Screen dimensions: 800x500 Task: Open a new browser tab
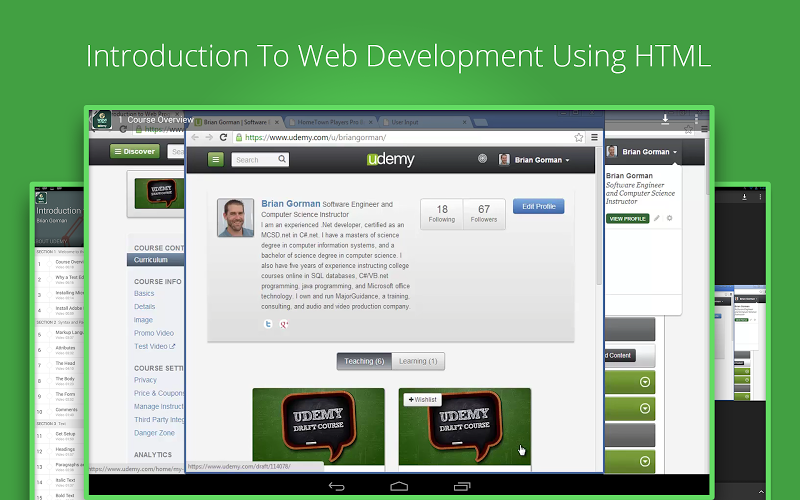point(480,122)
